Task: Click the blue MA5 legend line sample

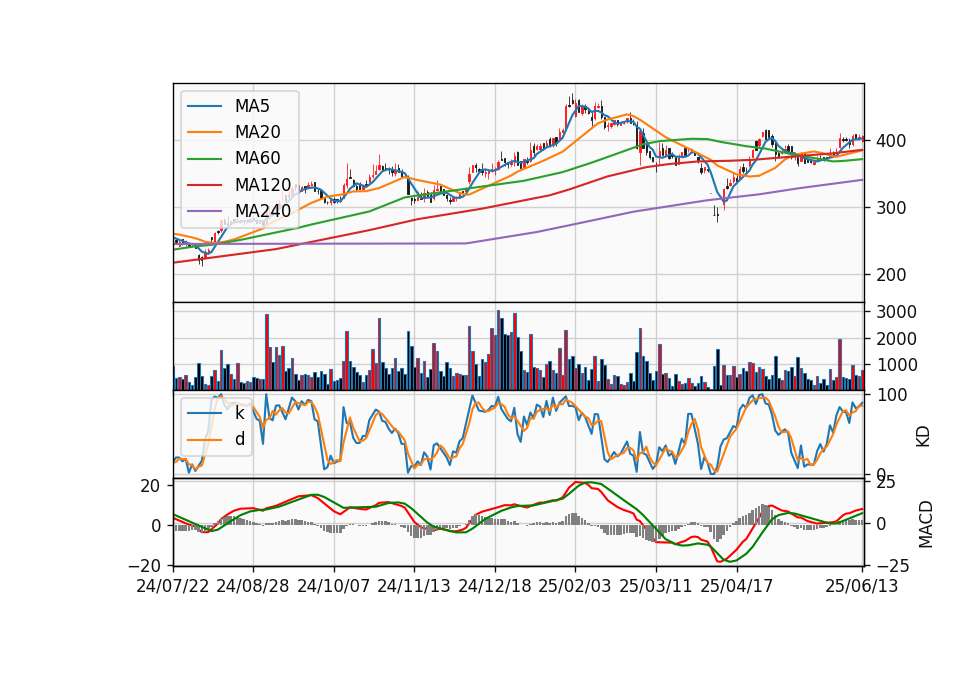Action: (x=204, y=106)
